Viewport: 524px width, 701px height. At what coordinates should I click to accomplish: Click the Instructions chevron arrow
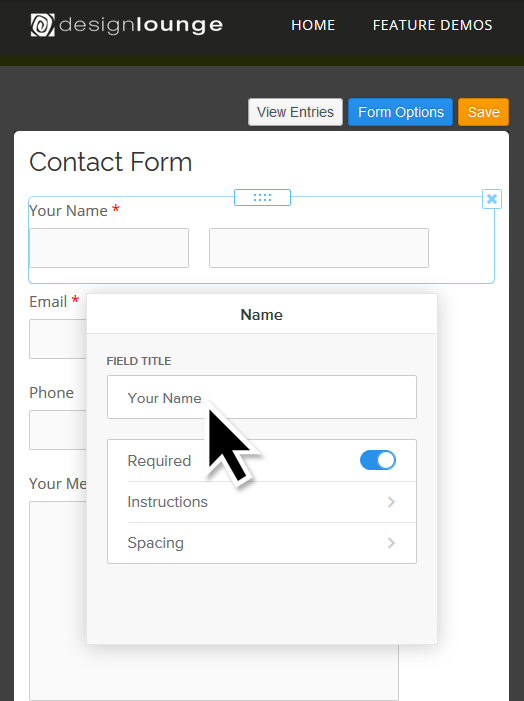[x=391, y=502]
